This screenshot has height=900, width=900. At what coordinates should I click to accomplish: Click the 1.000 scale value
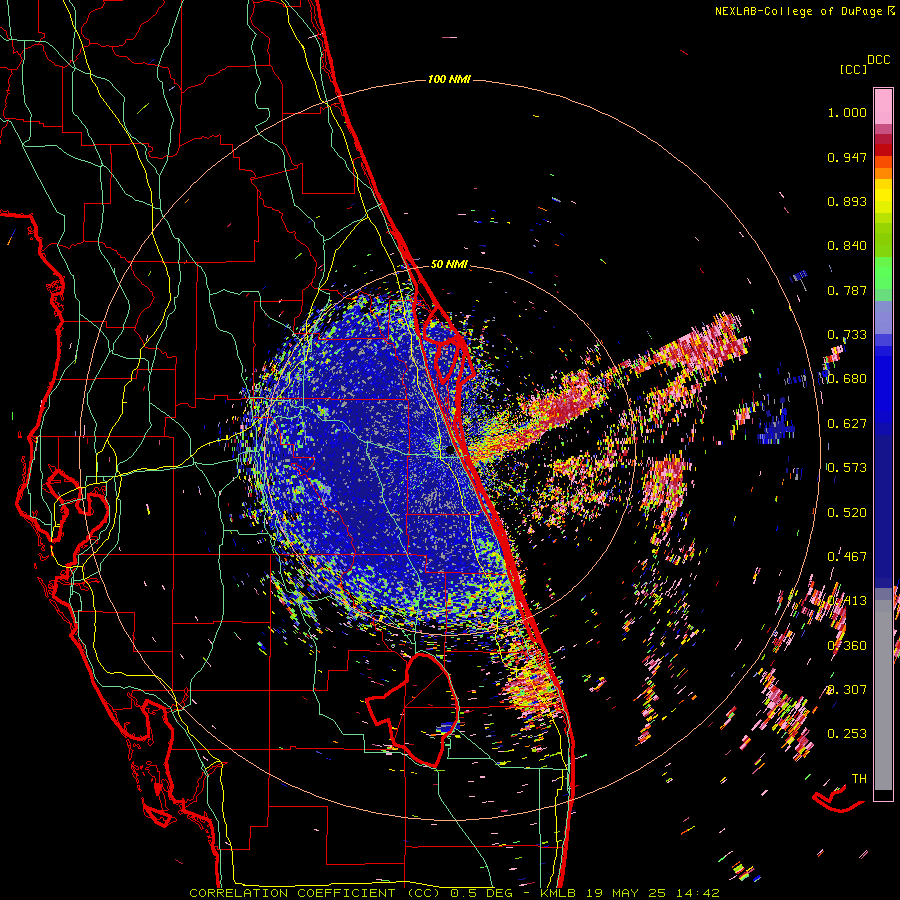847,112
